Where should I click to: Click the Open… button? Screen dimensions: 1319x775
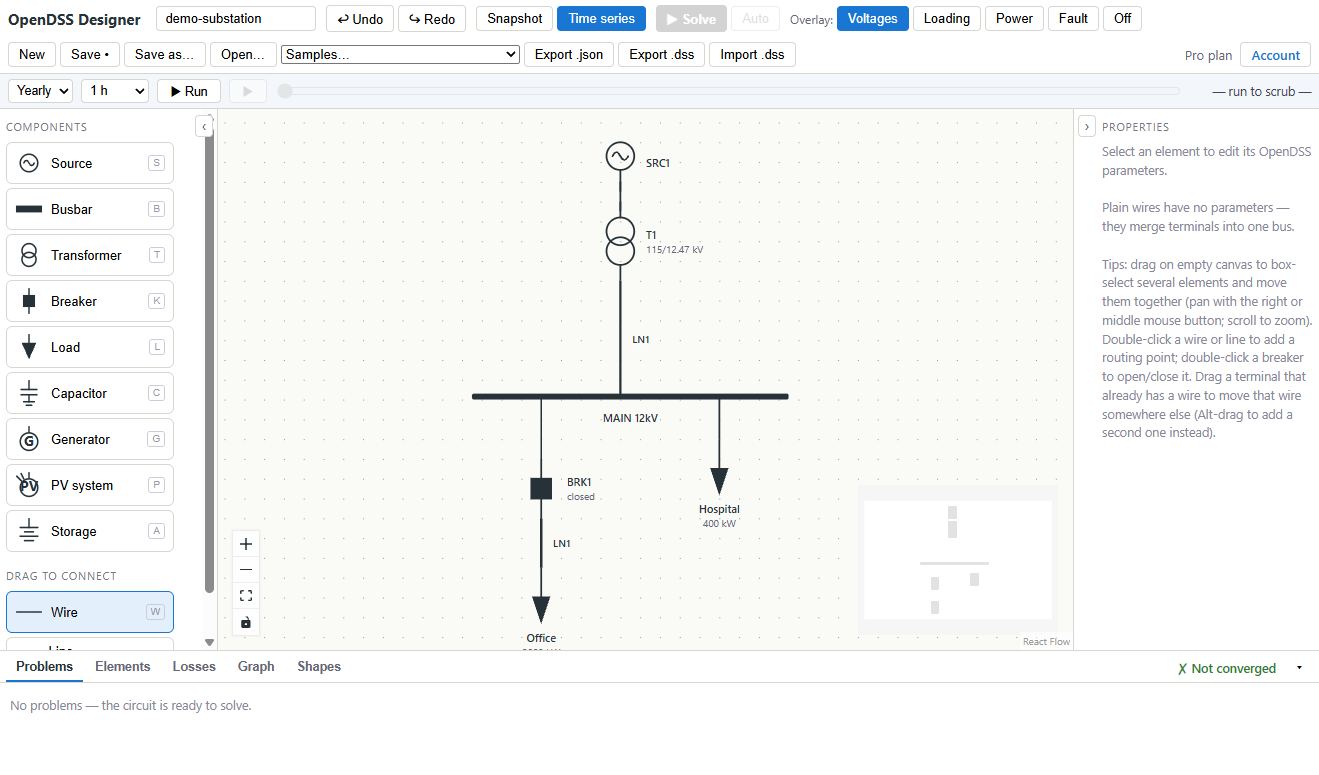[244, 55]
